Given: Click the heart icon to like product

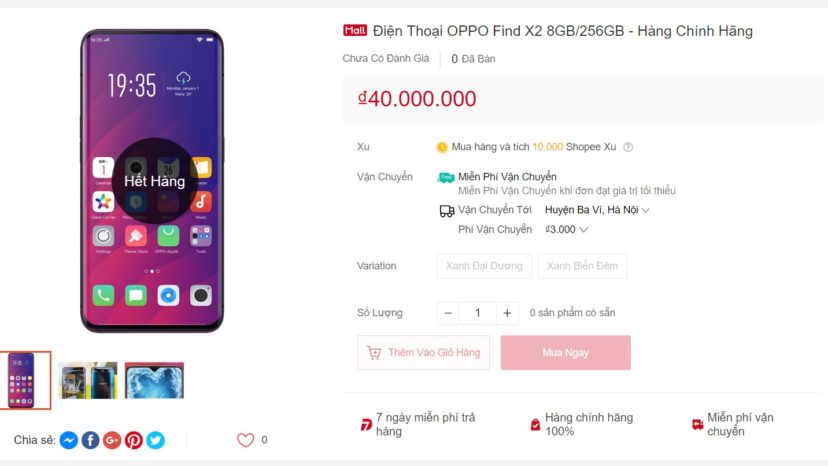Looking at the screenshot, I should coord(246,440).
